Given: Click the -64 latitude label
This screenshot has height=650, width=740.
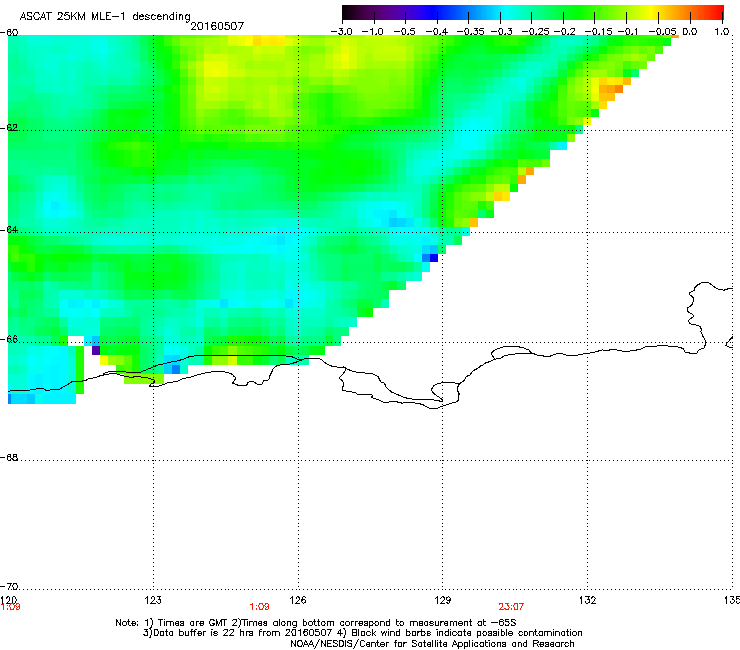Looking at the screenshot, I should 9,229.
